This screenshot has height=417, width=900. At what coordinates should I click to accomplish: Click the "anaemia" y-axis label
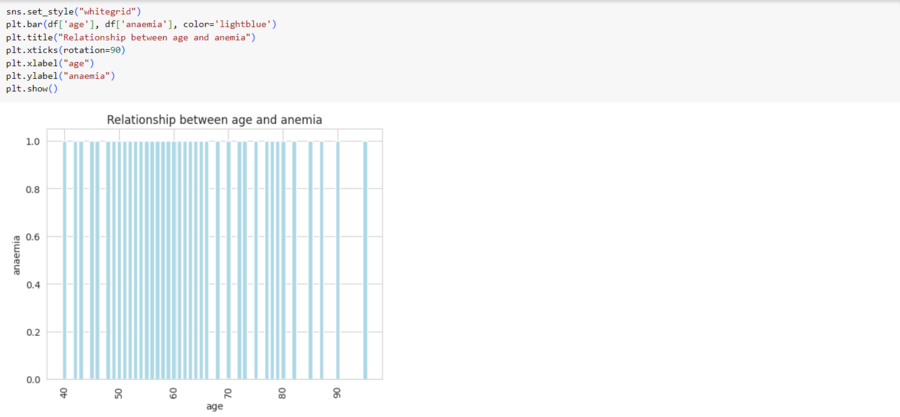(16, 255)
